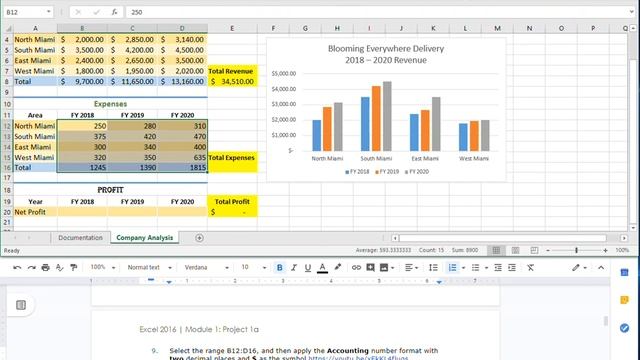Click the horizontal scrollbar right arrow
This screenshot has height=360, width=640.
624,238
